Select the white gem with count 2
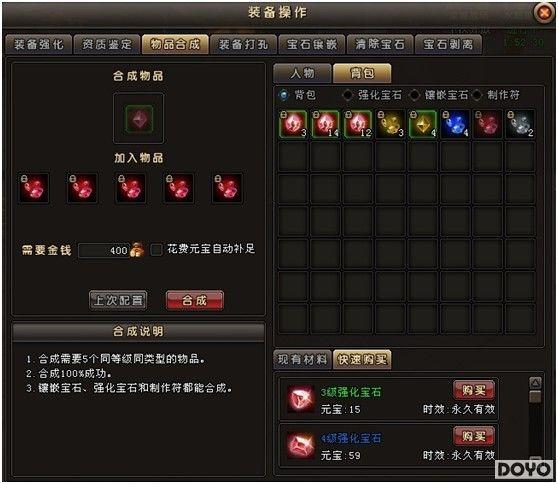Image resolution: width=558 pixels, height=484 pixels. coord(520,124)
